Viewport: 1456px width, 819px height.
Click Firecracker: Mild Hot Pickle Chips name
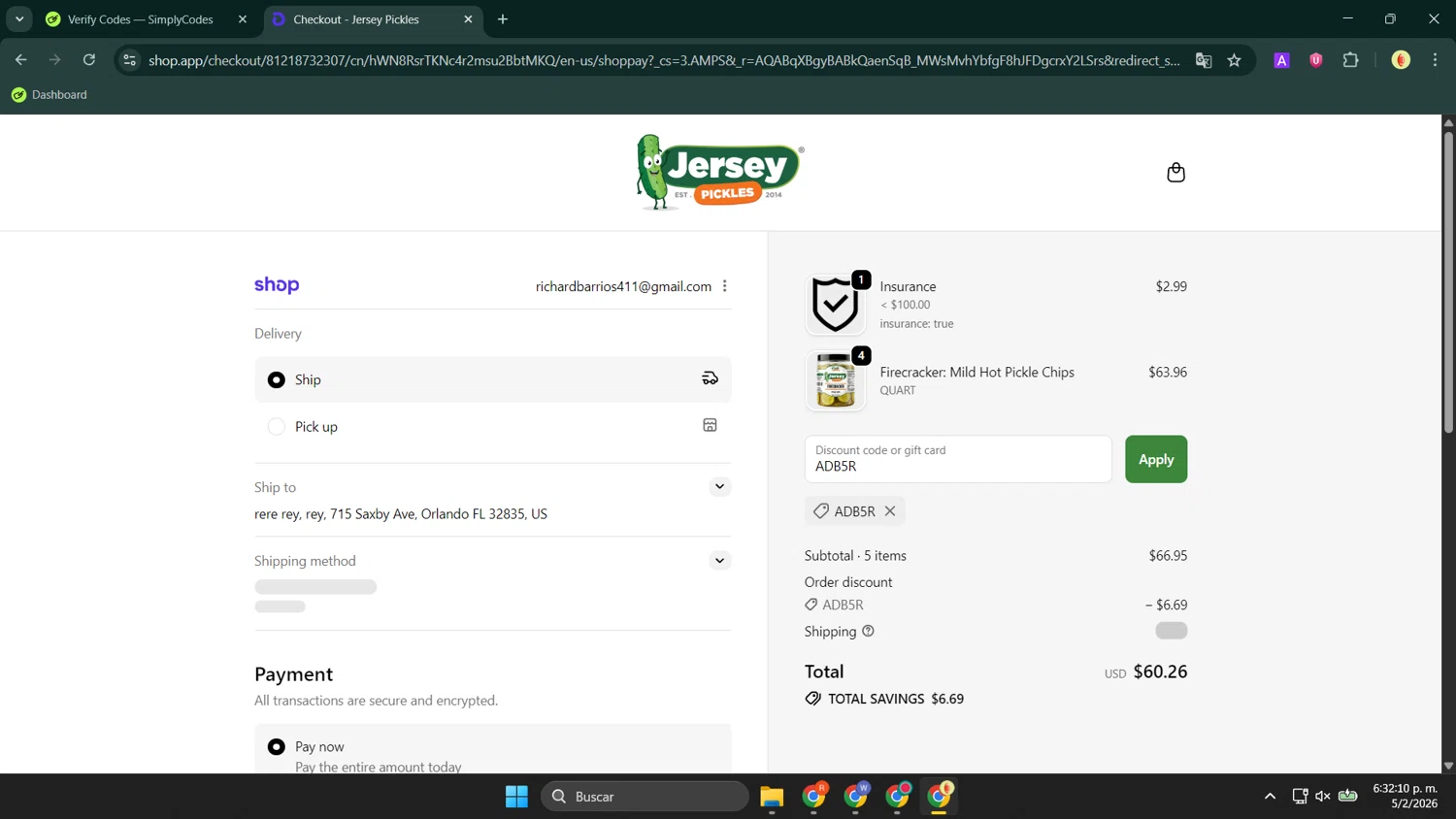click(976, 372)
